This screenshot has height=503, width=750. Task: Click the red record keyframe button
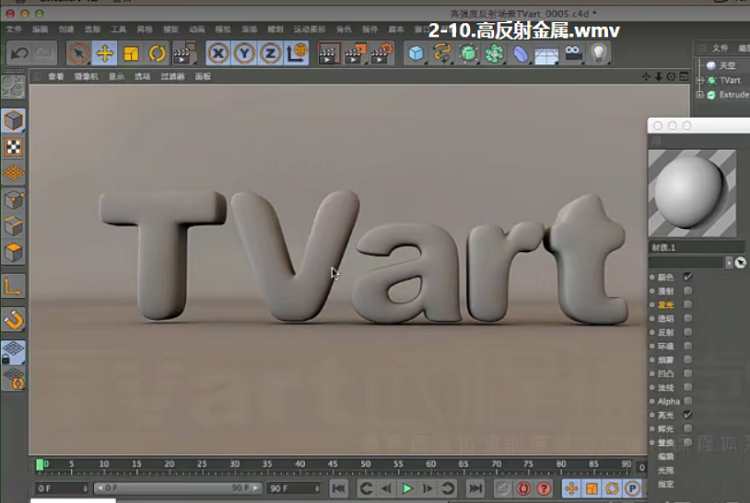(x=524, y=488)
